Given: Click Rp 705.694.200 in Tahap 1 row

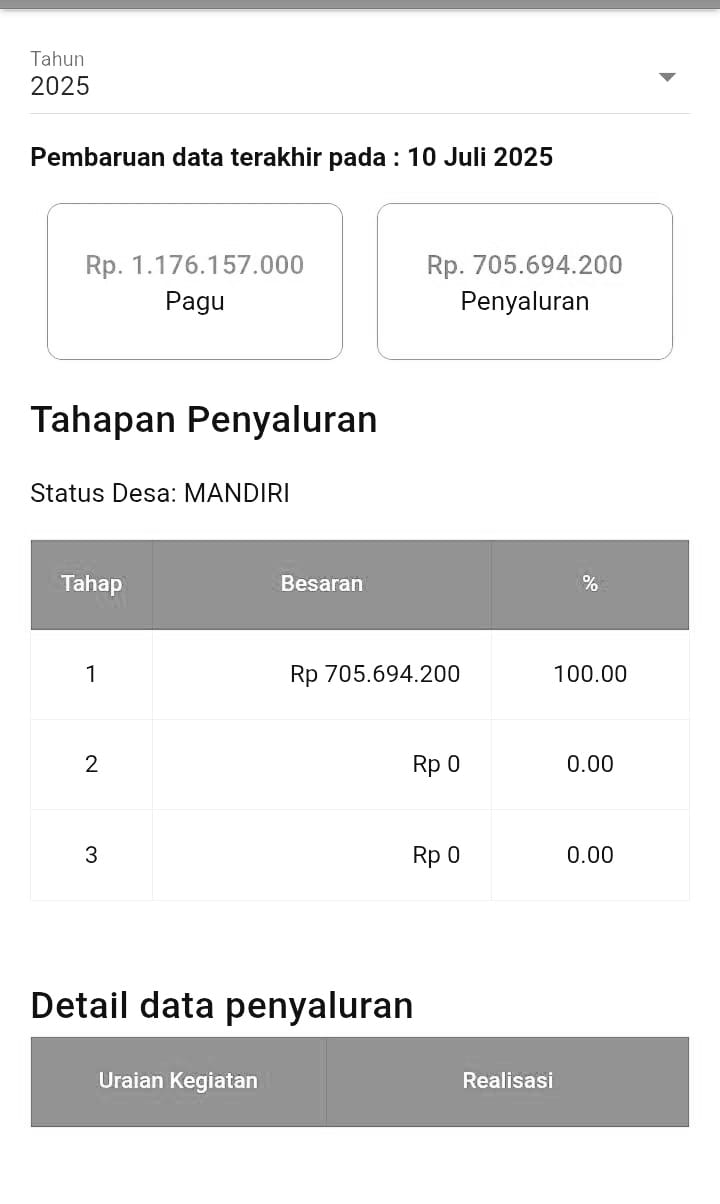Looking at the screenshot, I should [x=375, y=674].
